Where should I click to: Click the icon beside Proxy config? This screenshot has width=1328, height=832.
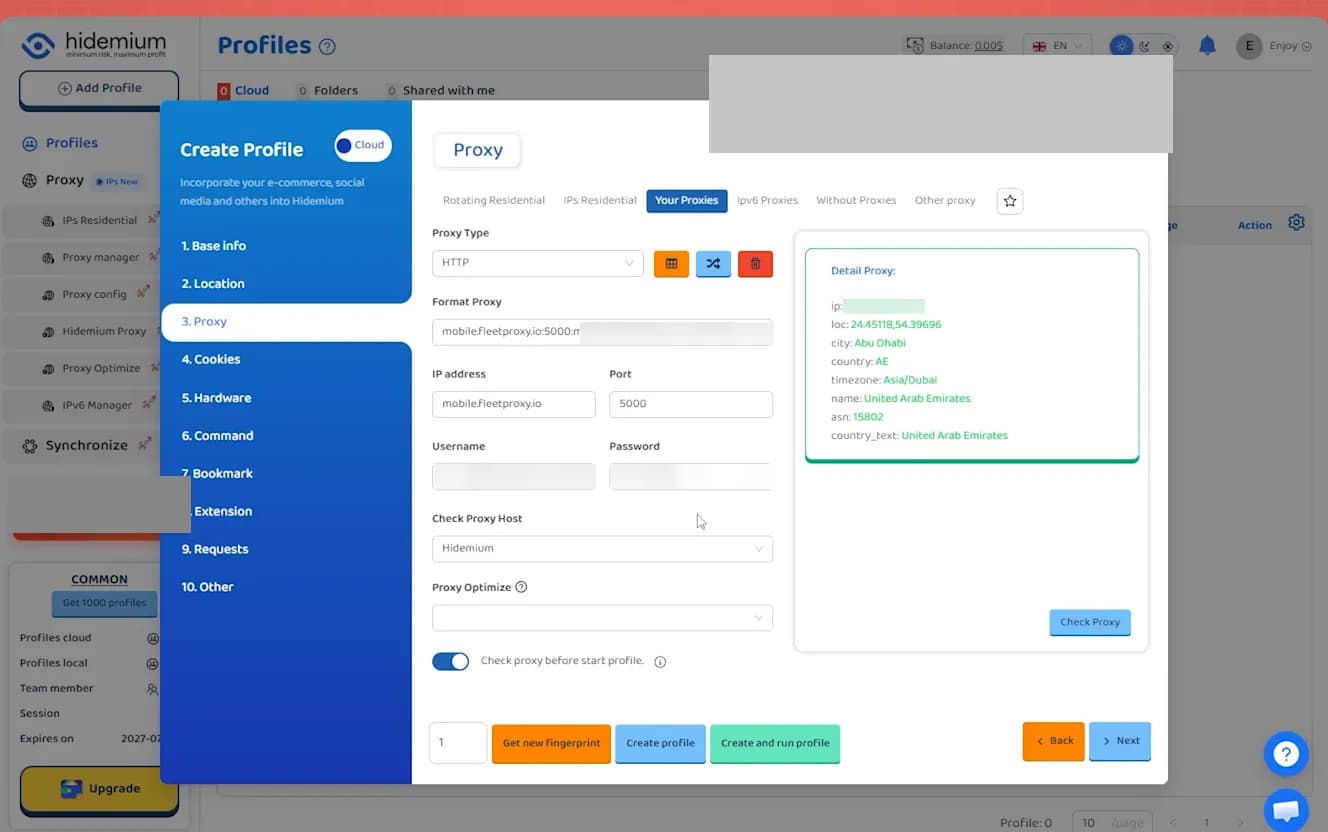(48, 294)
